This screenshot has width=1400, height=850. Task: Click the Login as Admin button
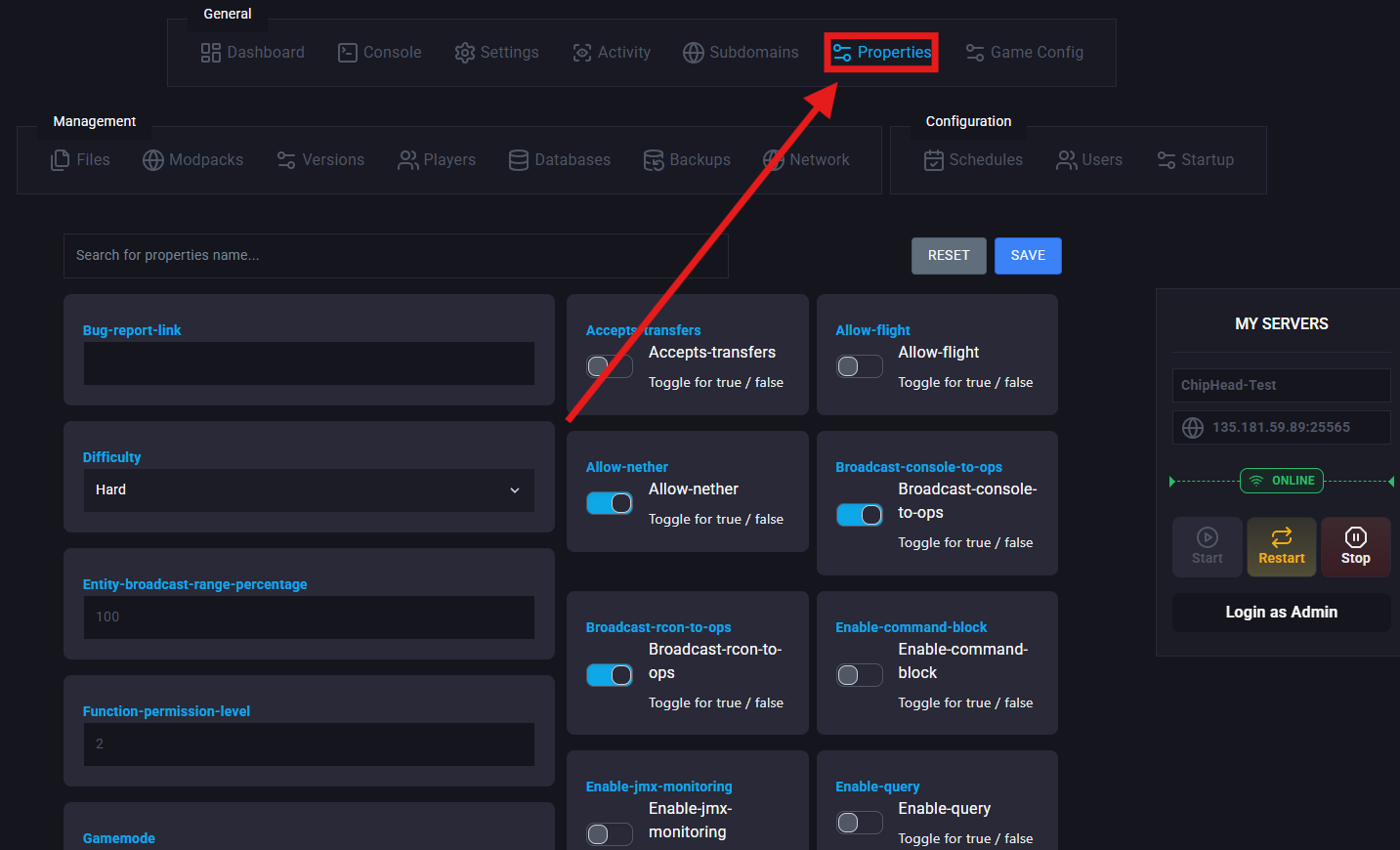1281,613
